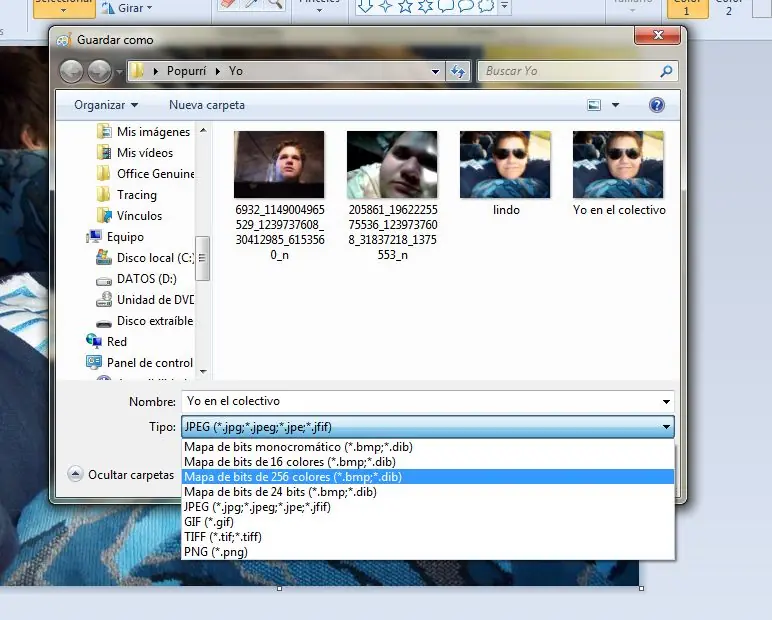Image resolution: width=772 pixels, height=620 pixels.
Task: Select Disco local (C:) drive
Action: coord(155,258)
